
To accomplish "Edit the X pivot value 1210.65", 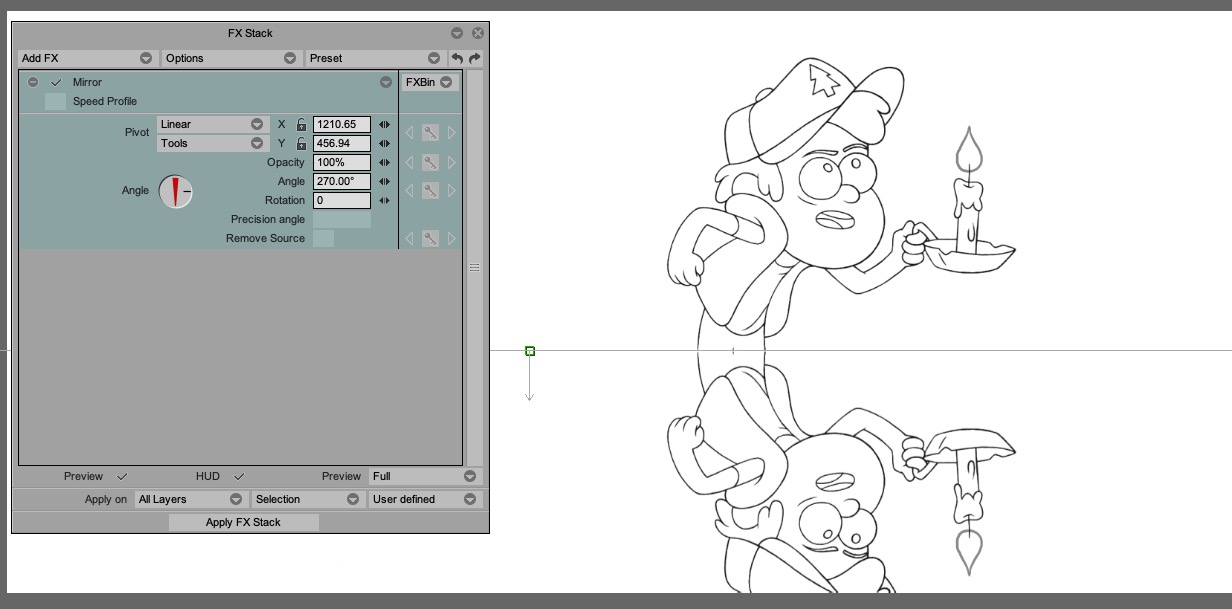I will coord(342,124).
